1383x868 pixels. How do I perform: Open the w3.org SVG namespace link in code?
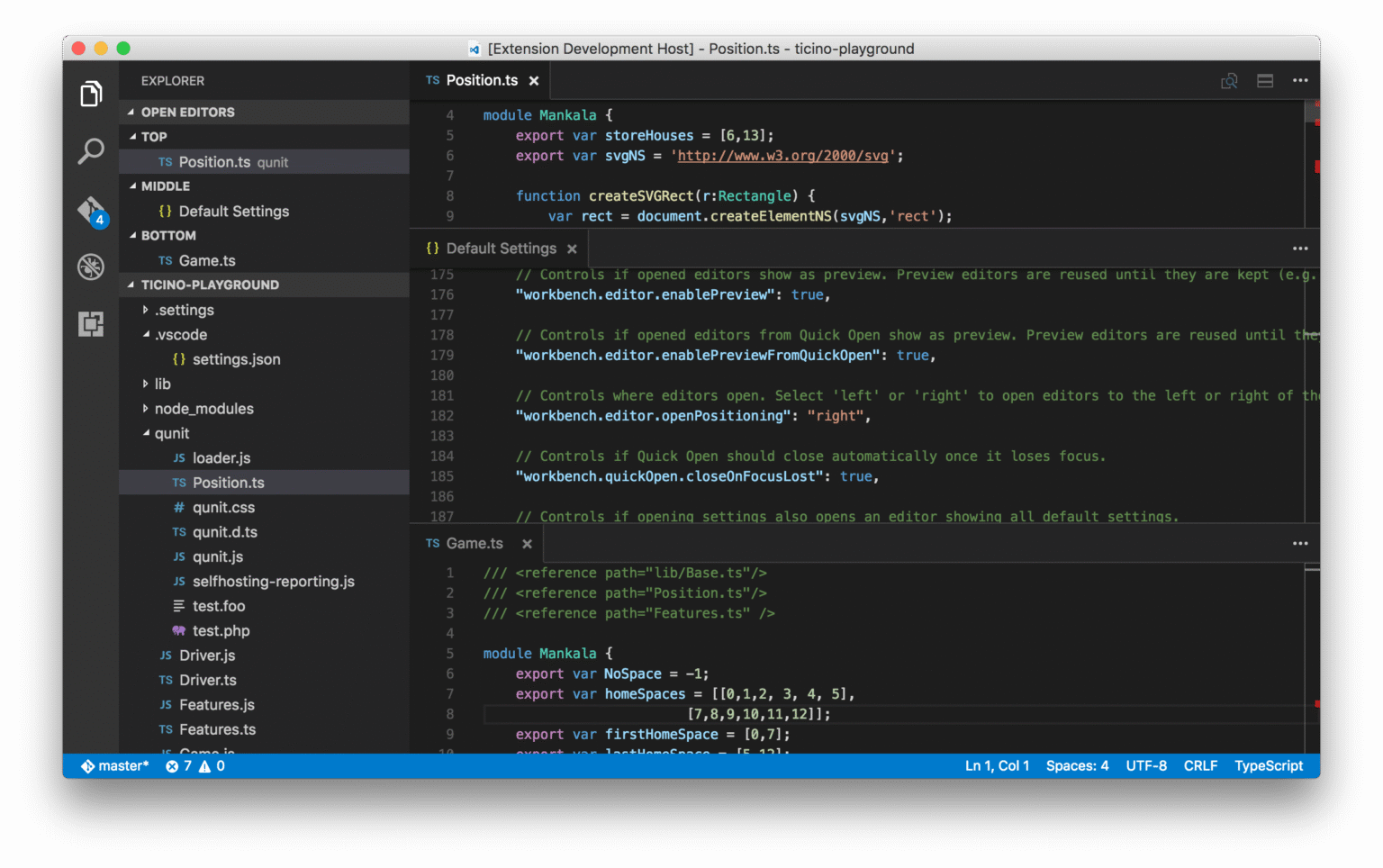coord(783,156)
